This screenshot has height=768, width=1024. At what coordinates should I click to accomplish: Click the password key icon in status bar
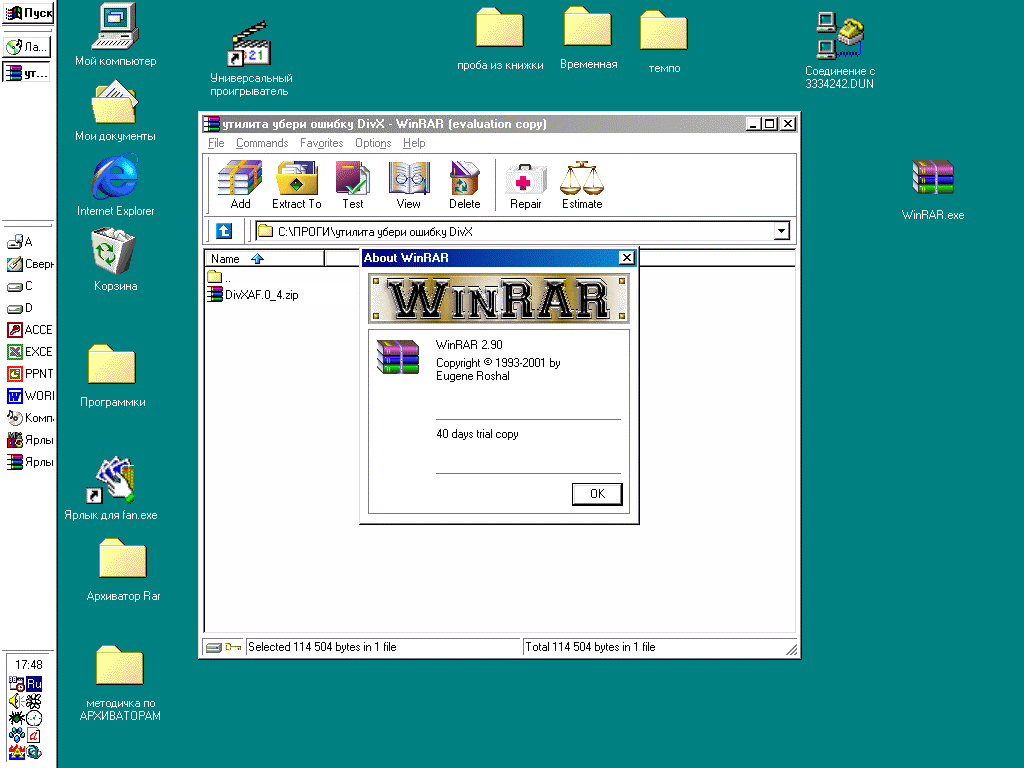233,647
